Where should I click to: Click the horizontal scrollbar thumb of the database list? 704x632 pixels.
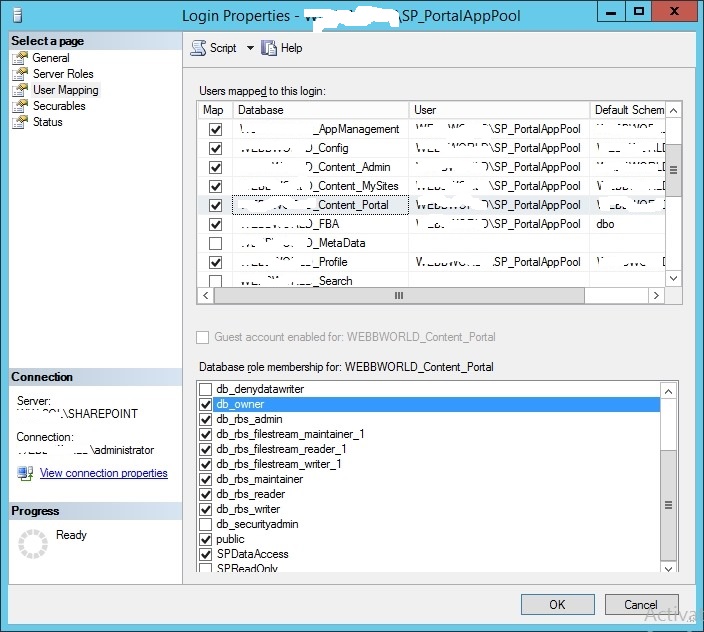pyautogui.click(x=400, y=295)
